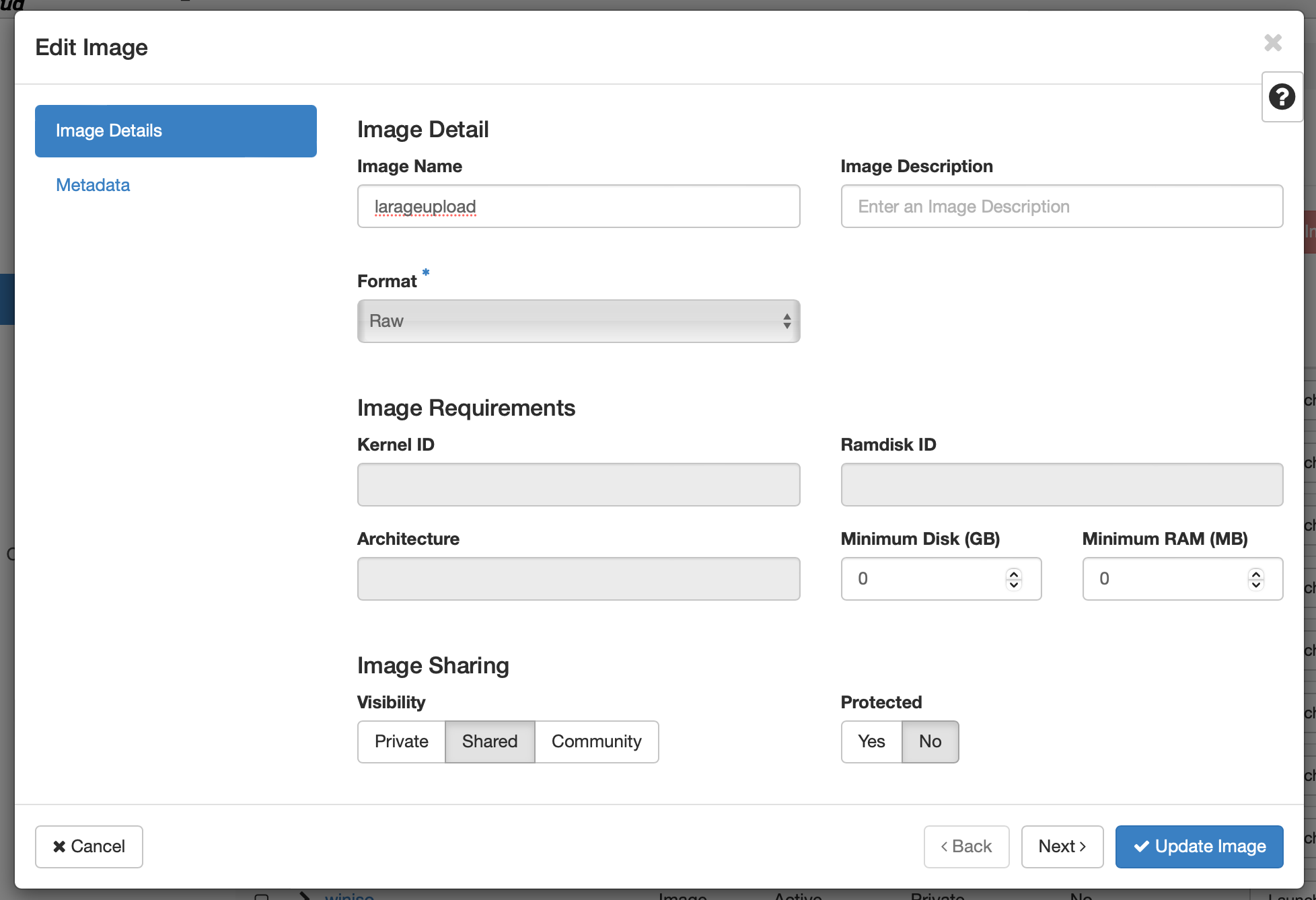Viewport: 1316px width, 900px height.
Task: Open the help question mark icon
Action: click(1282, 97)
